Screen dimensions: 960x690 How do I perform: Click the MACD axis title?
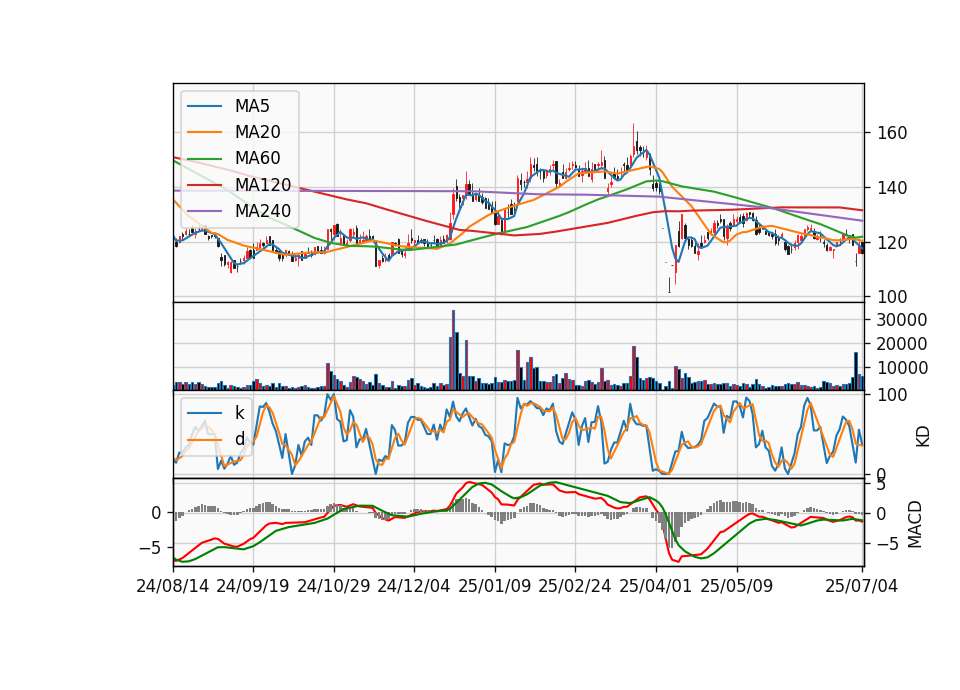pos(914,524)
